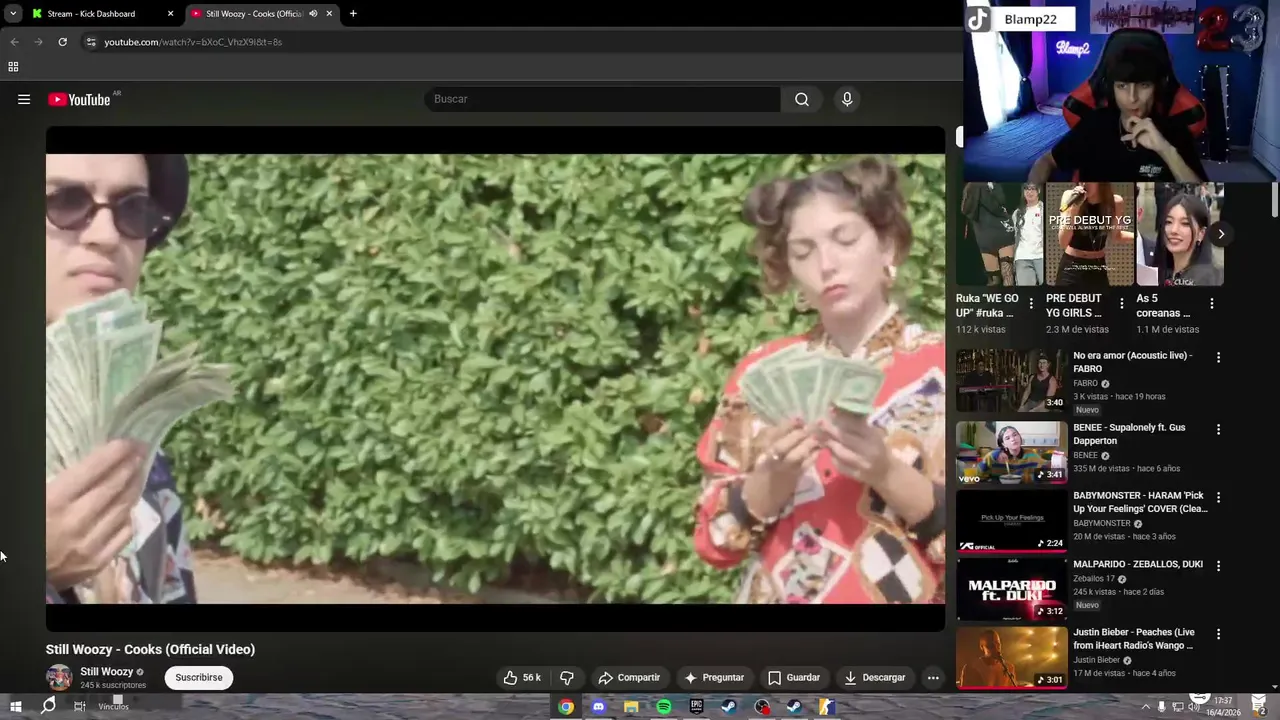Open Task View on the taskbar
1280x720 pixels.
coord(80,706)
